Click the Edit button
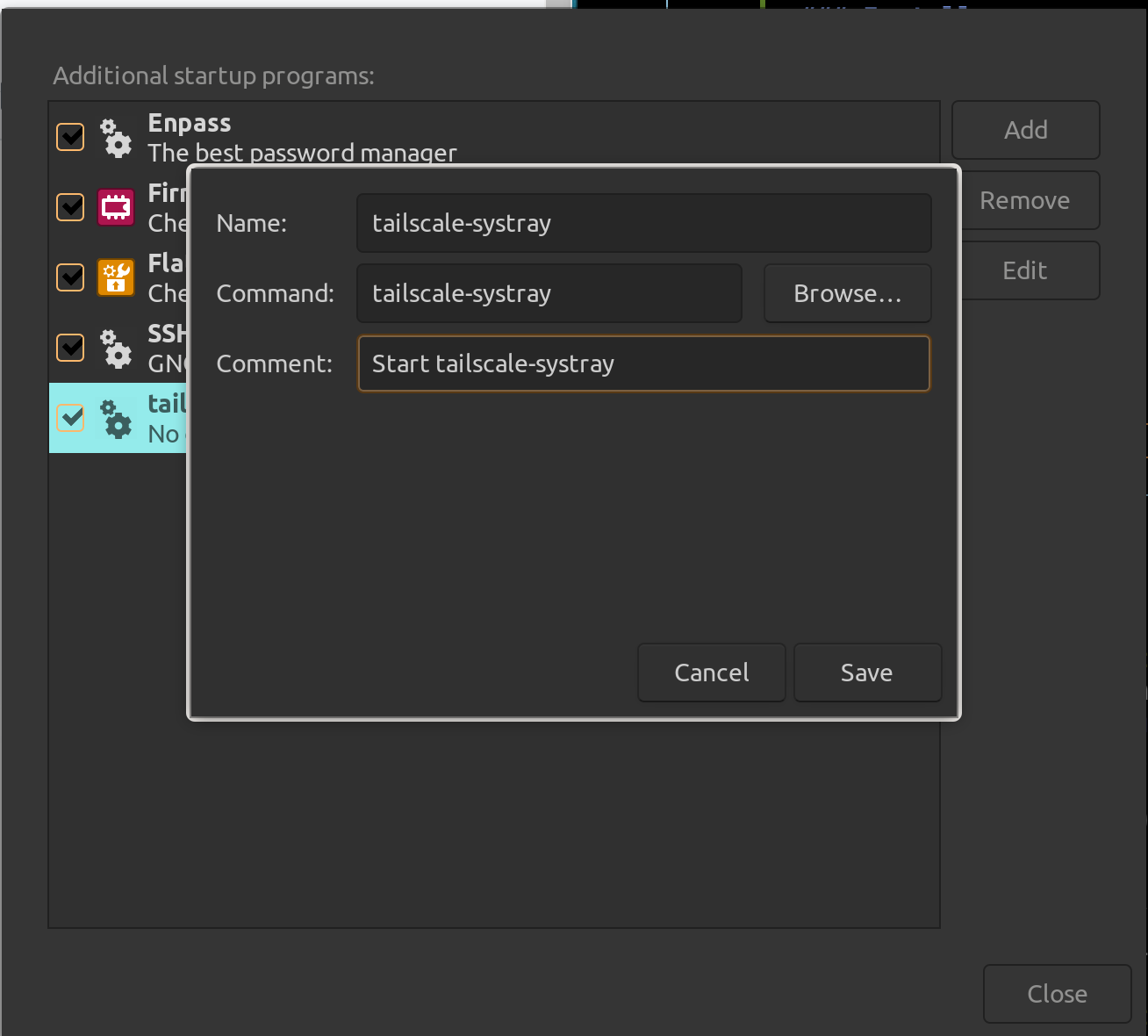Image resolution: width=1148 pixels, height=1036 pixels. pyautogui.click(x=1026, y=270)
